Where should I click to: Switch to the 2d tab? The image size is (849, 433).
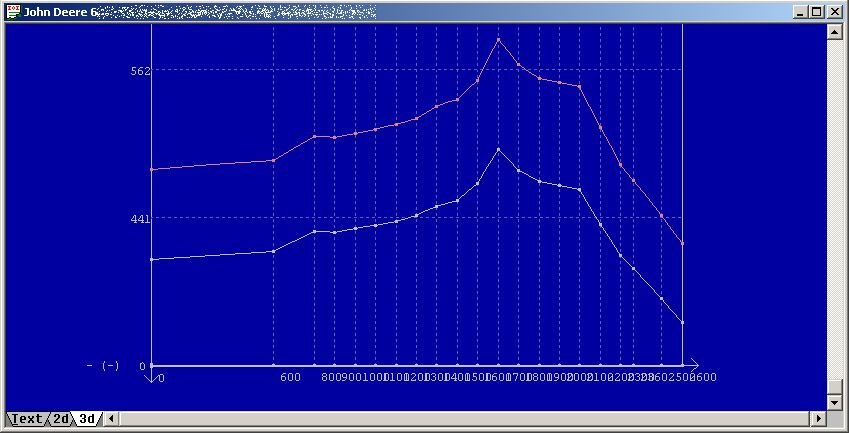point(60,419)
